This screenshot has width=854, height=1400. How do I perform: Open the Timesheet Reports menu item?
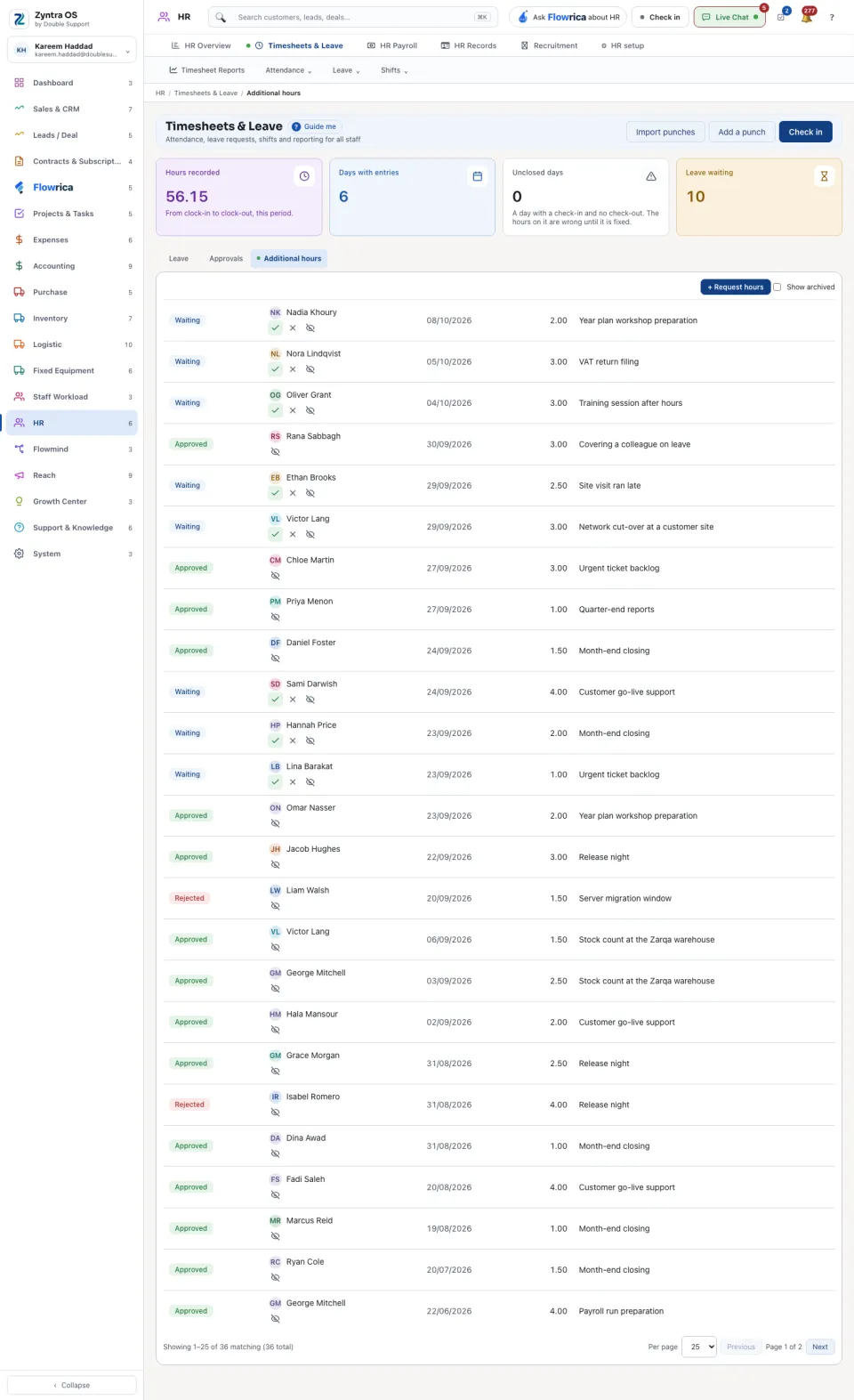(206, 70)
